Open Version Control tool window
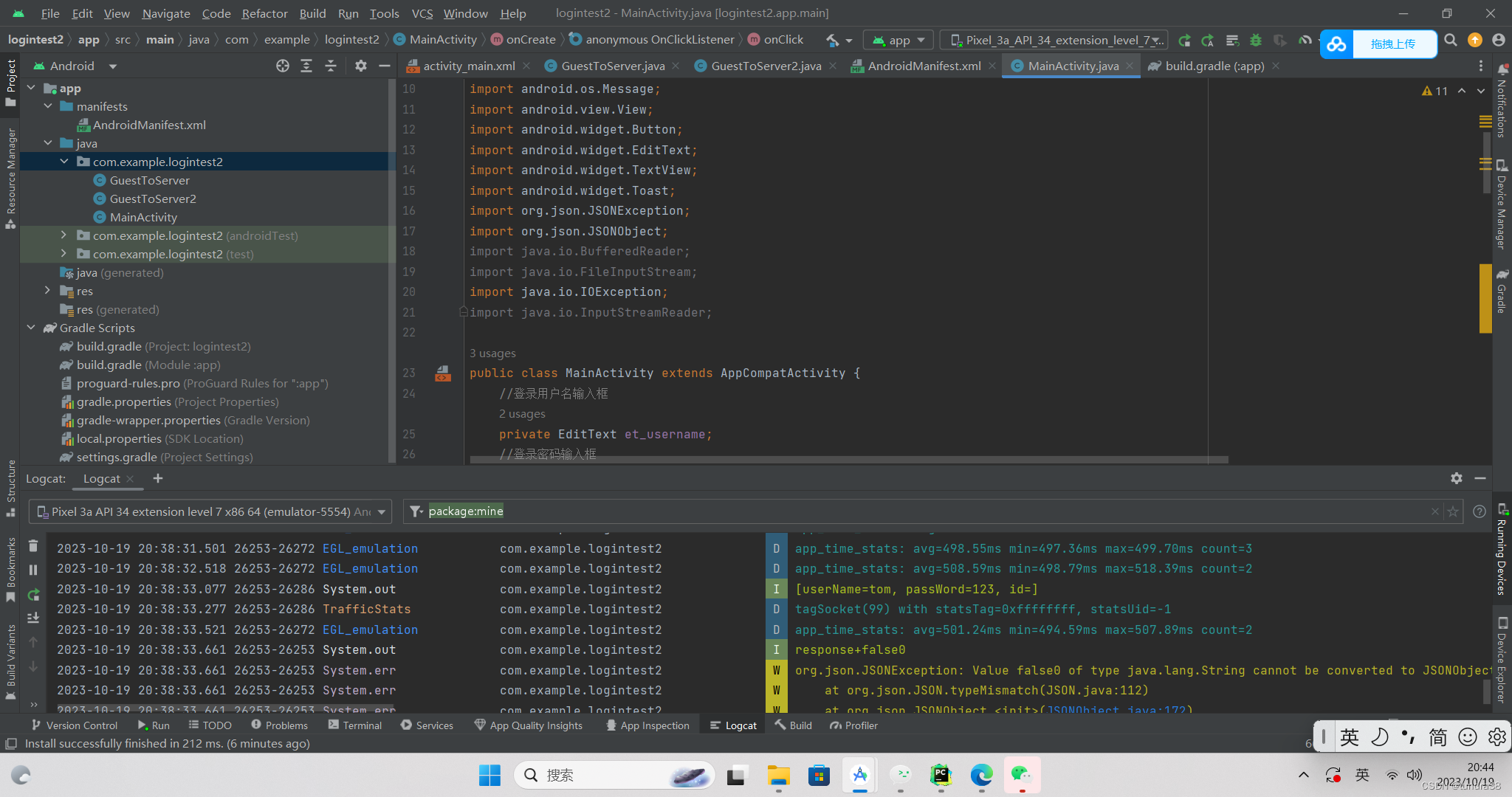 74,725
